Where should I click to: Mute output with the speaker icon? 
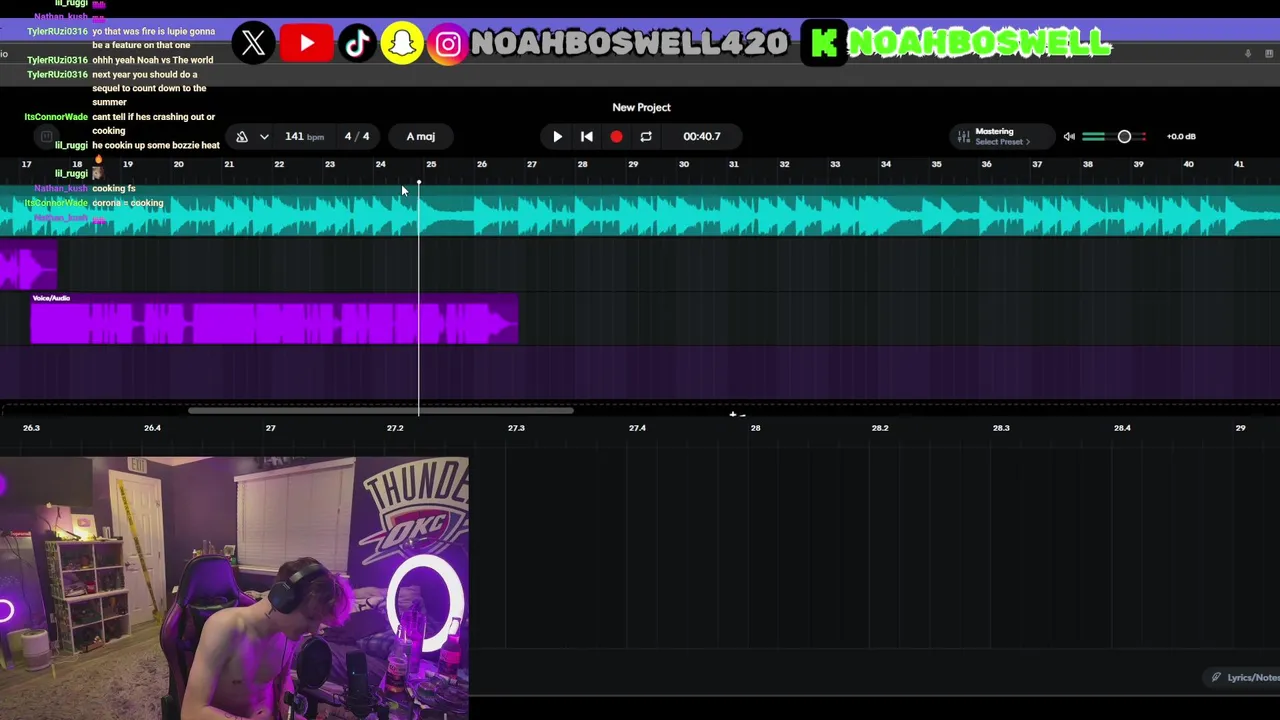tap(1069, 137)
